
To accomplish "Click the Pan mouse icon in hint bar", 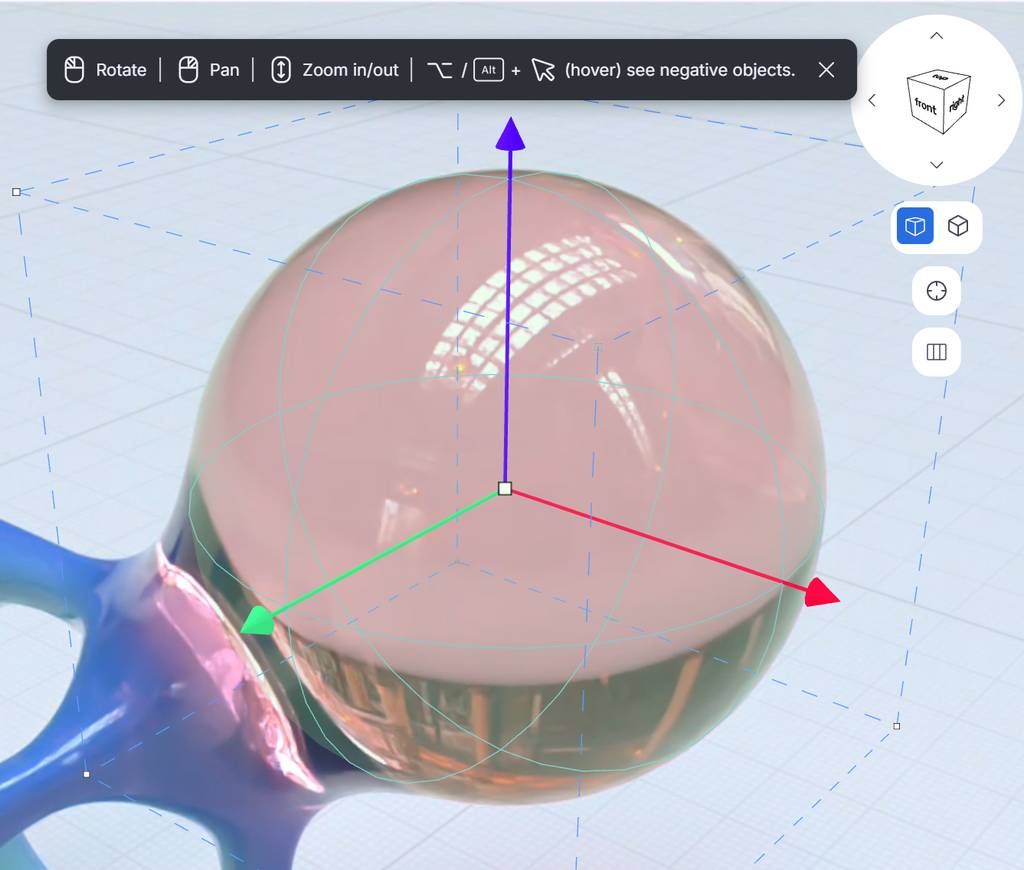I will click(188, 70).
